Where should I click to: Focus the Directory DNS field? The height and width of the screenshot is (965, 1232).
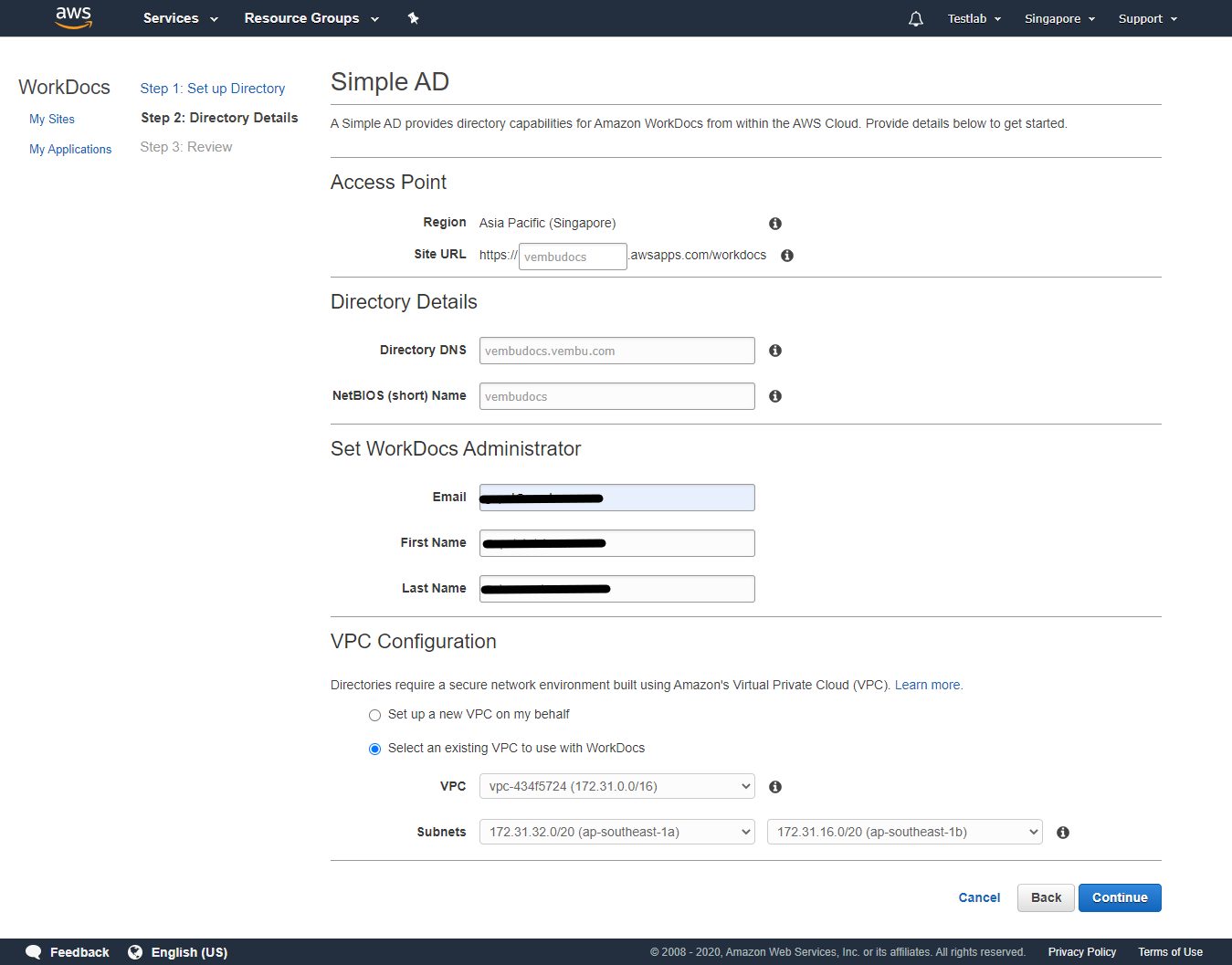click(x=617, y=351)
